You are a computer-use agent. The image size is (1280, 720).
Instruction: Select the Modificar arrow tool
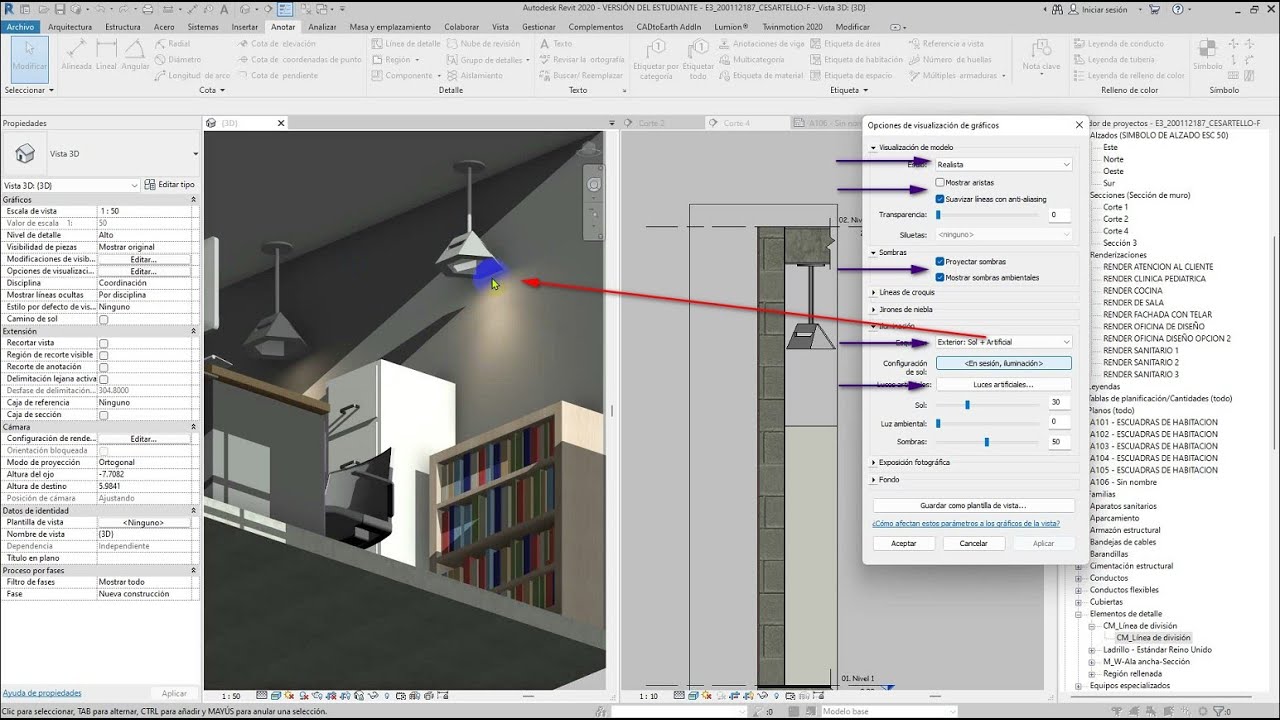click(x=29, y=58)
